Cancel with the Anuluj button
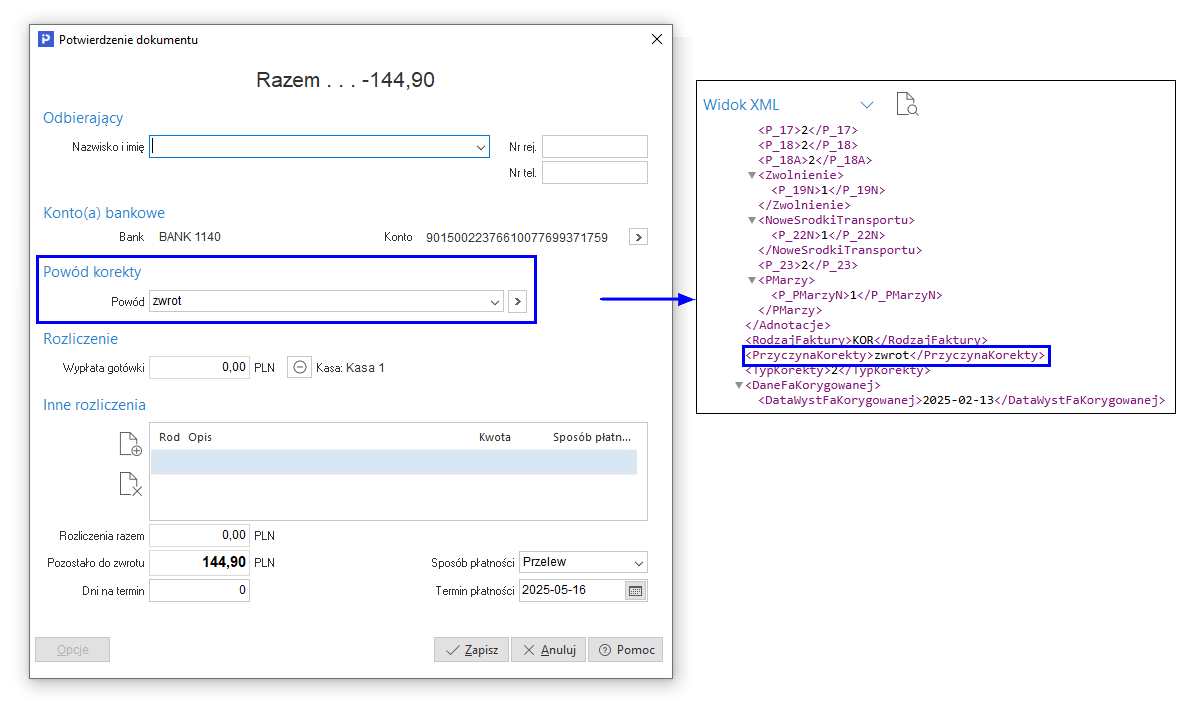1178x704 pixels. [x=549, y=650]
